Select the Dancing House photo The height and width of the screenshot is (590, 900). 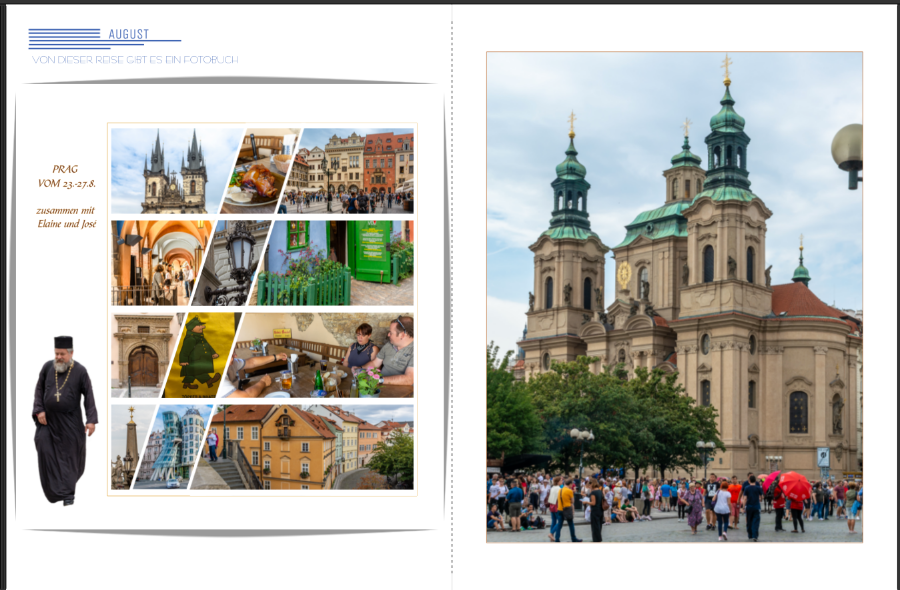point(177,447)
